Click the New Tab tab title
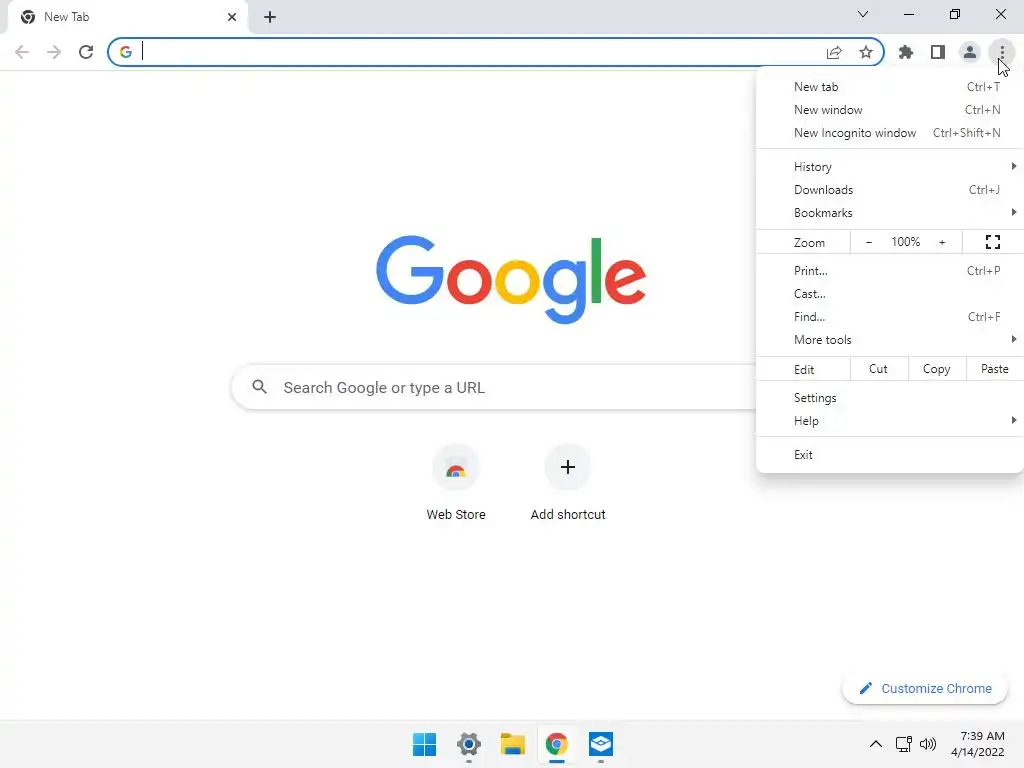 pos(67,17)
